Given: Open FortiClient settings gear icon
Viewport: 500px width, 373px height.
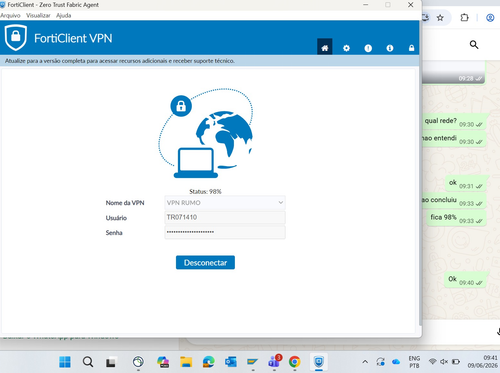Looking at the screenshot, I should click(346, 48).
